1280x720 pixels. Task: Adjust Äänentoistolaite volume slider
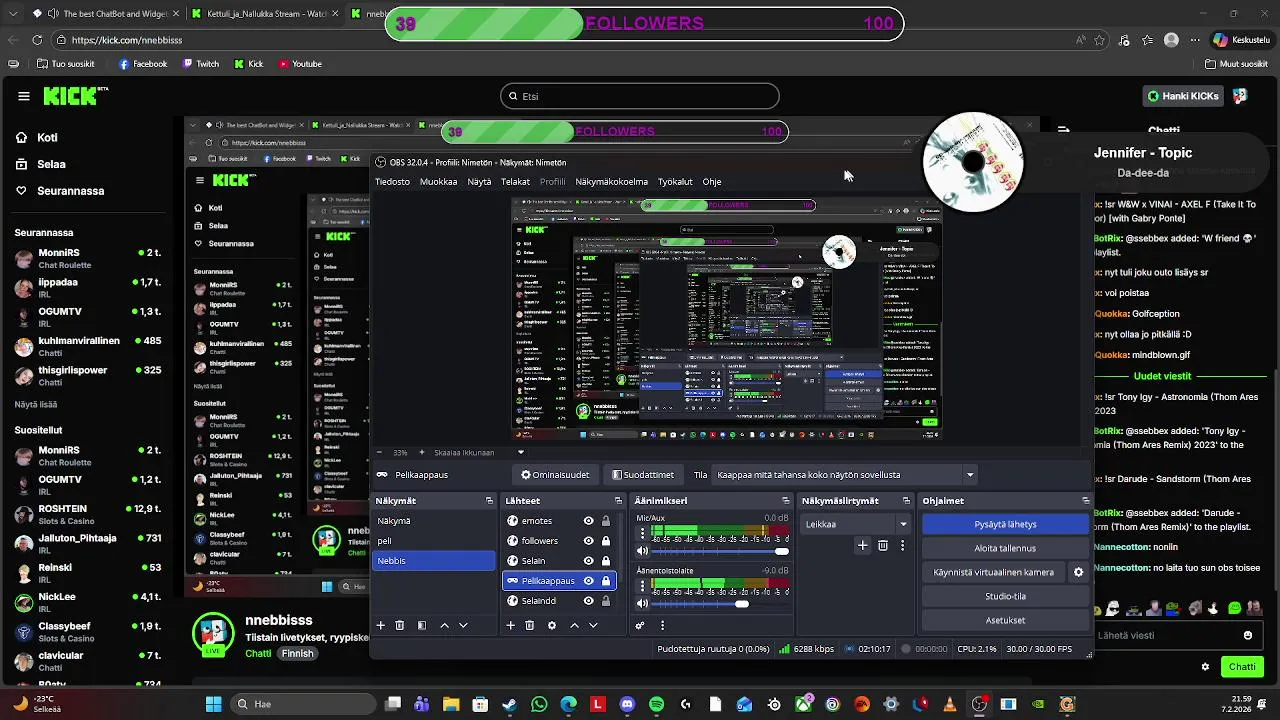coord(741,604)
